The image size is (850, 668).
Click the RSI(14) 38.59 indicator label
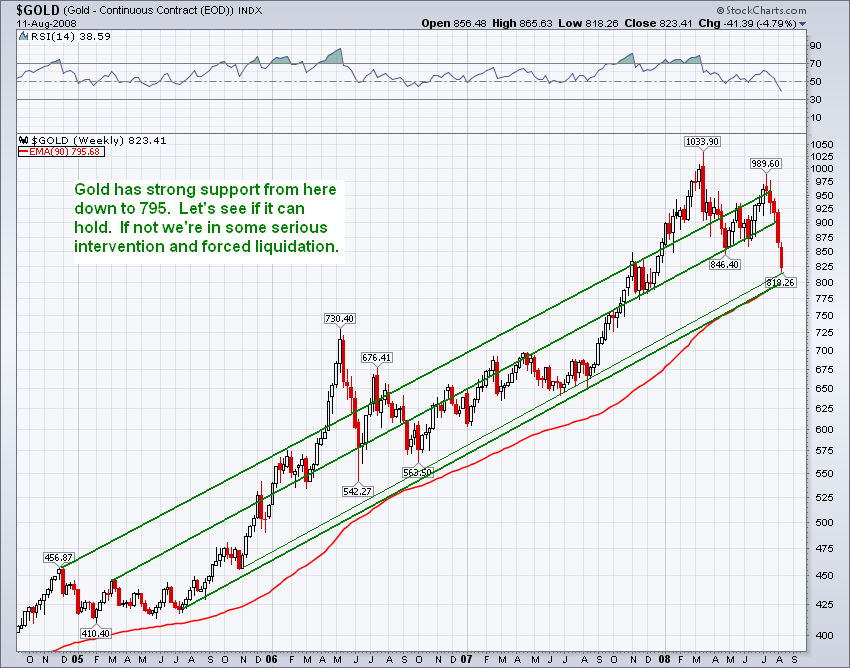[71, 36]
